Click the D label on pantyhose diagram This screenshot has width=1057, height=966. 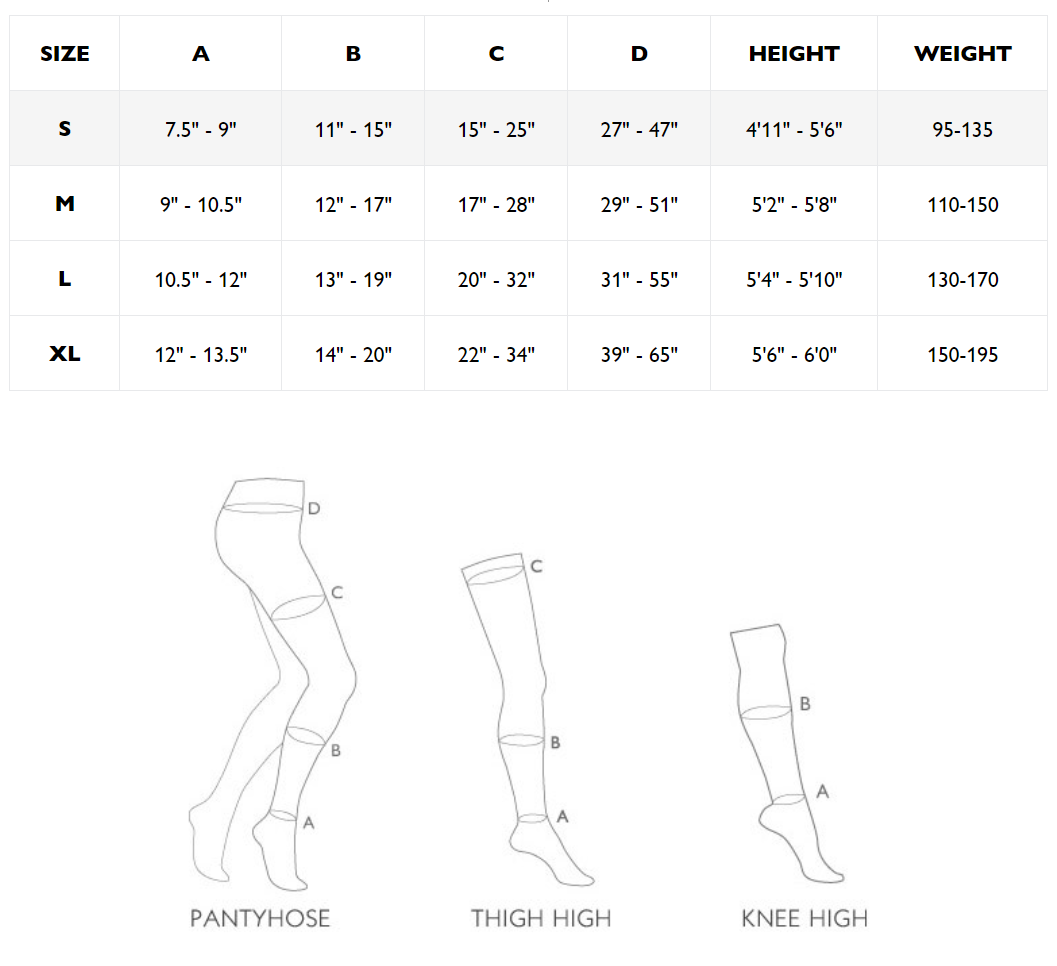click(x=314, y=508)
